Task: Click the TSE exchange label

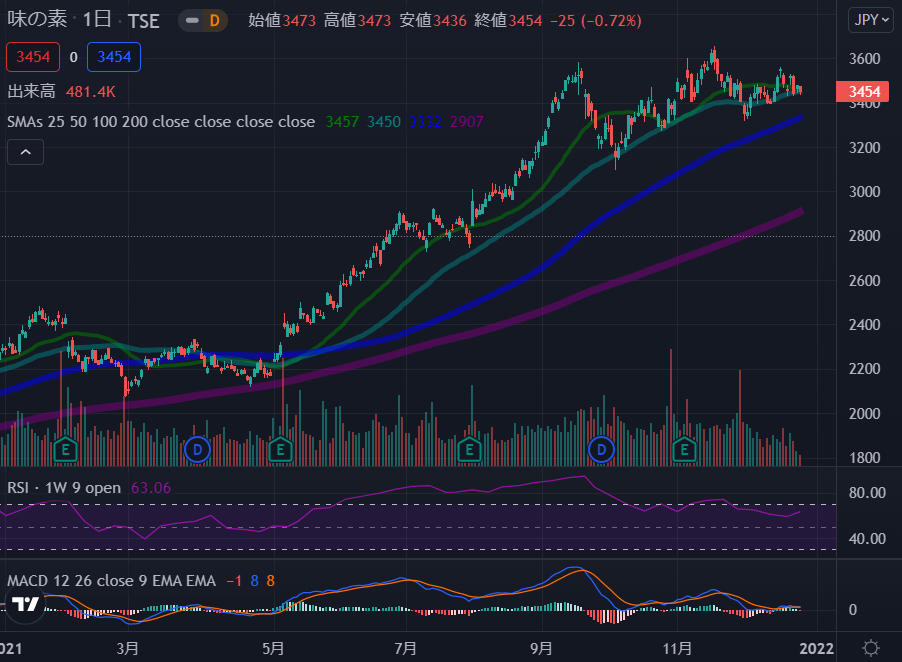Action: 143,21
